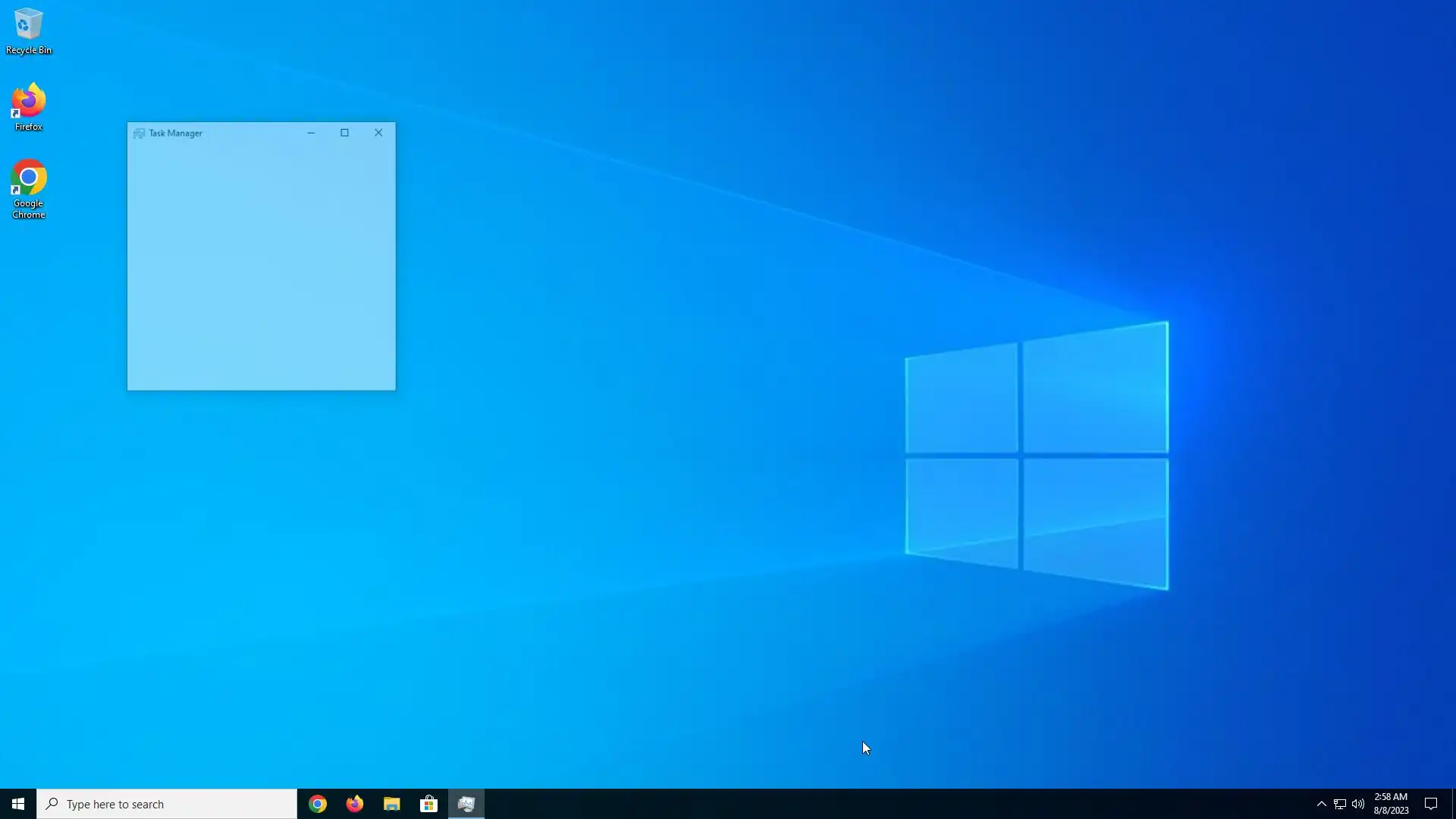
Task: Close the Task Manager window
Action: [x=378, y=133]
